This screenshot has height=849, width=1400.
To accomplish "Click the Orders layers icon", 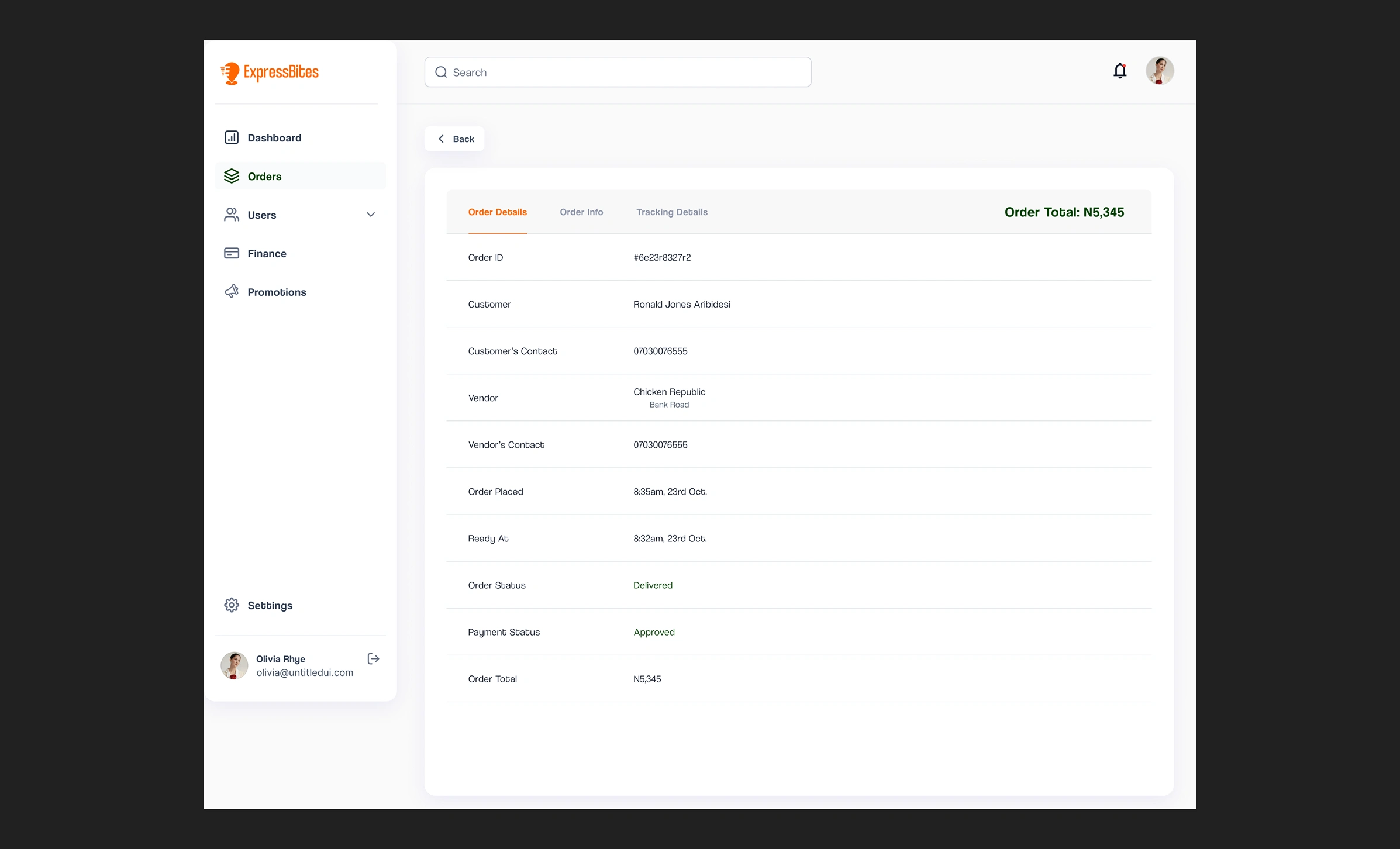I will pyautogui.click(x=232, y=176).
